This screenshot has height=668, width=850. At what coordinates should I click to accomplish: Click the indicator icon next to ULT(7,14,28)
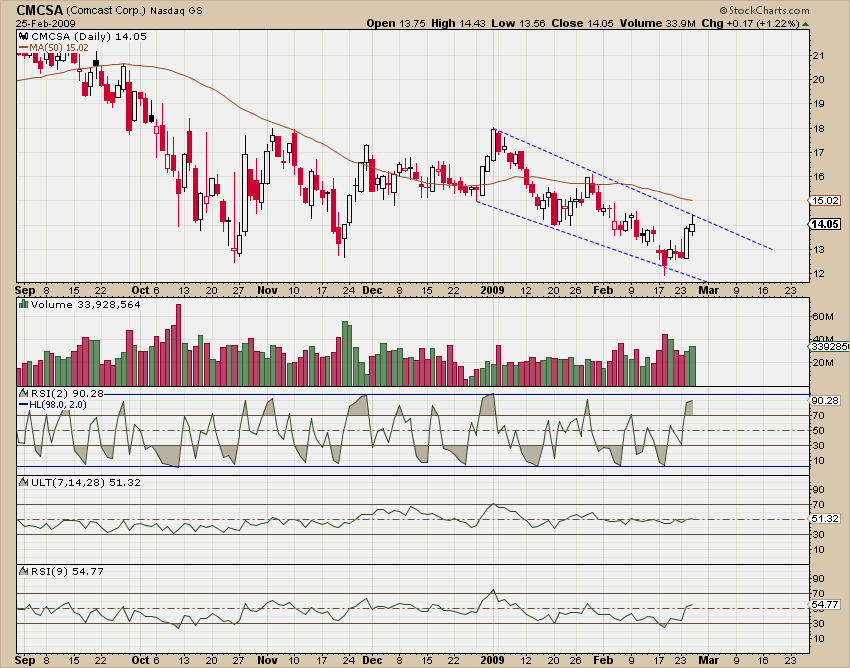pyautogui.click(x=23, y=482)
